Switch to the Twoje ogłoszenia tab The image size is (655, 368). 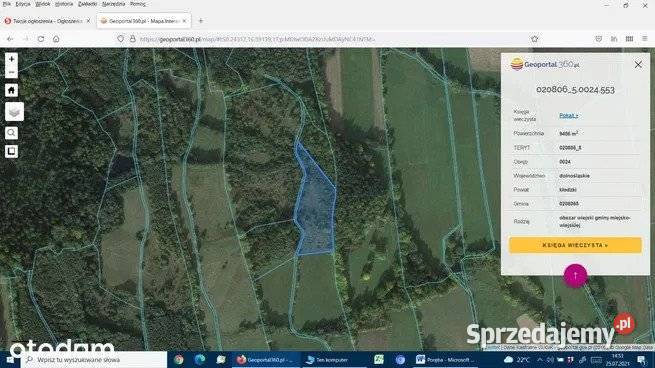coord(47,21)
